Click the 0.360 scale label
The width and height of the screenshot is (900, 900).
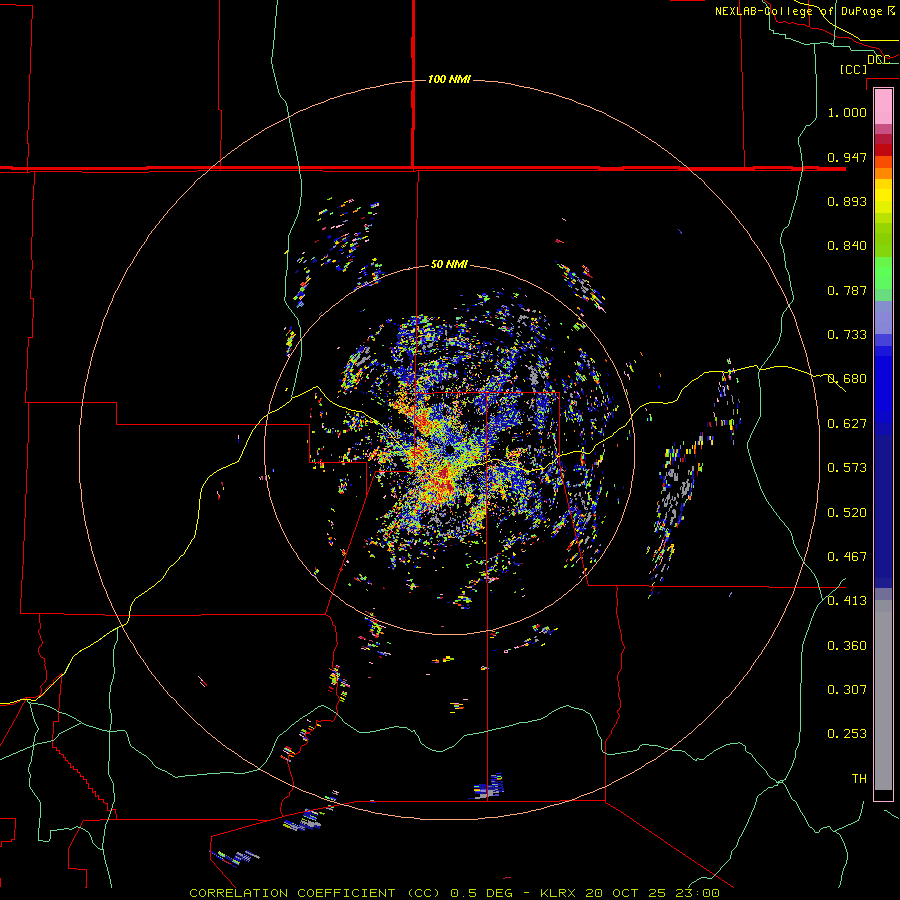click(x=847, y=646)
